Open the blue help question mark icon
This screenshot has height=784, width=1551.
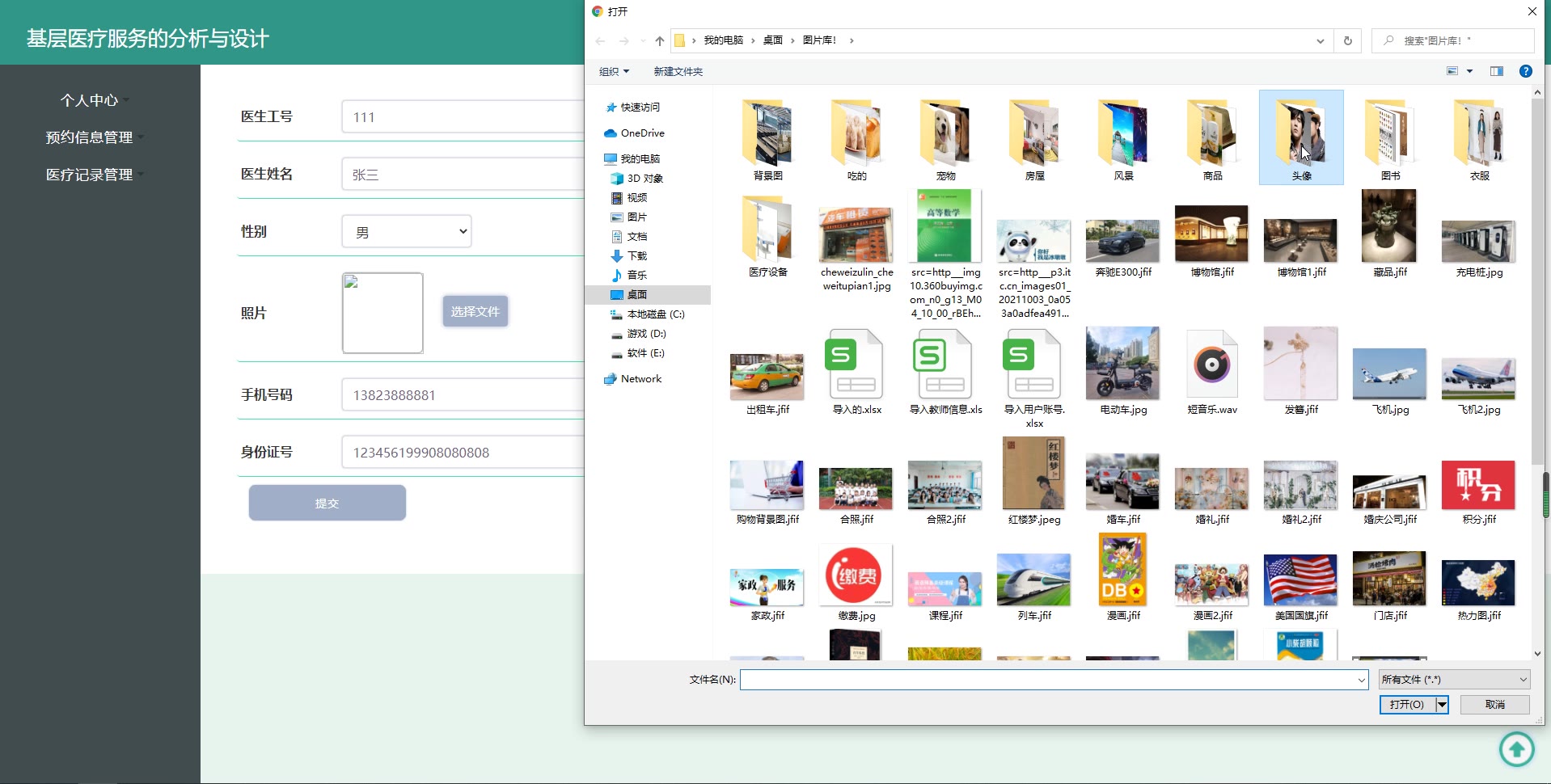tap(1525, 71)
